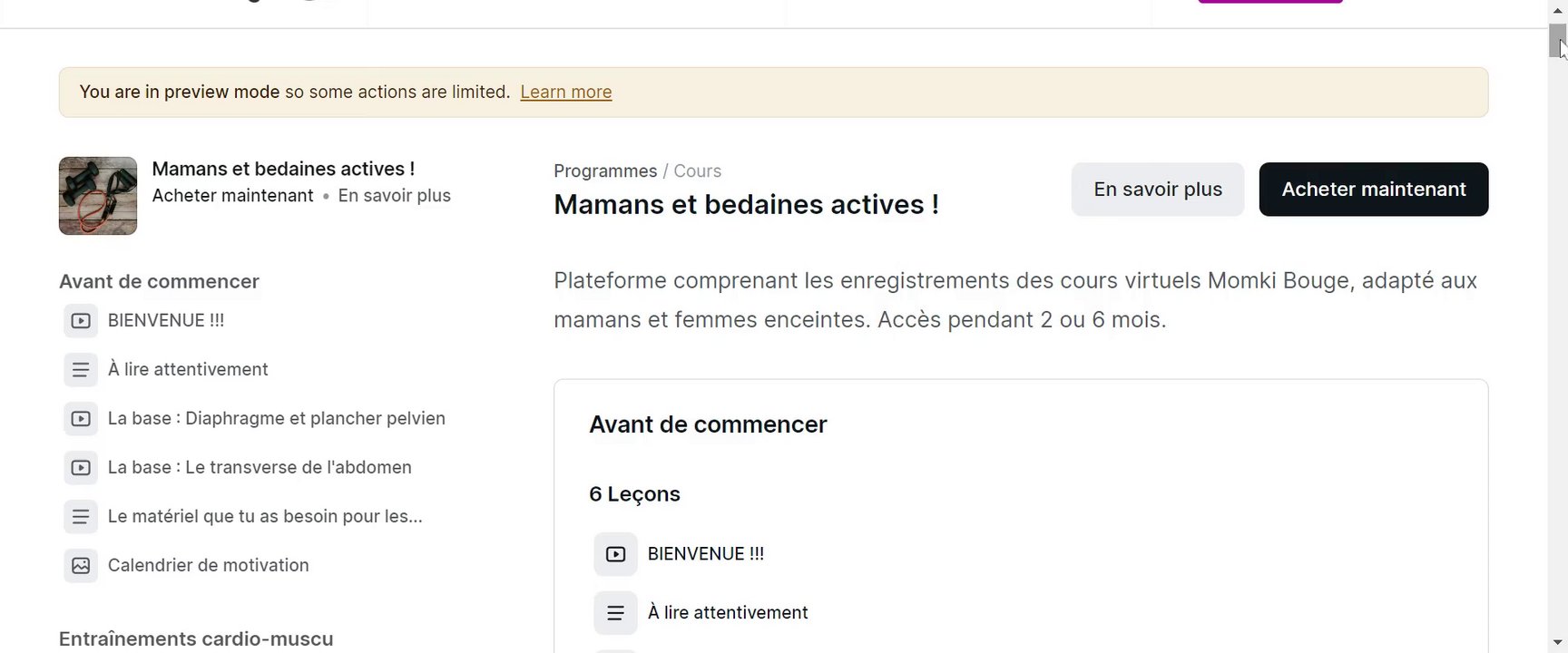Click text icon beside À lire attentivement in sidebar
This screenshot has height=653, width=1568.
click(x=81, y=370)
